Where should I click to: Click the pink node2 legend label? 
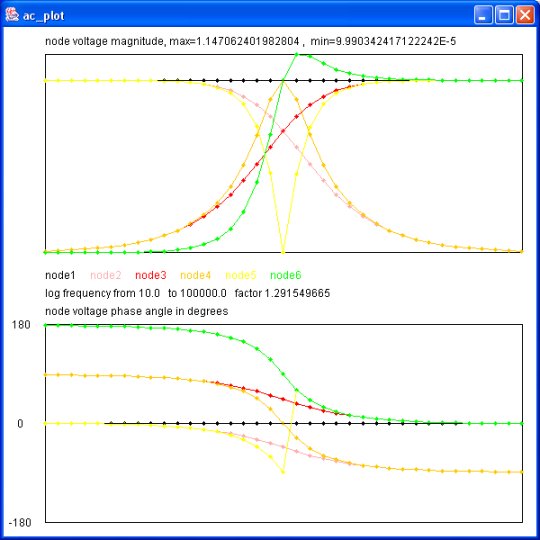(x=105, y=275)
